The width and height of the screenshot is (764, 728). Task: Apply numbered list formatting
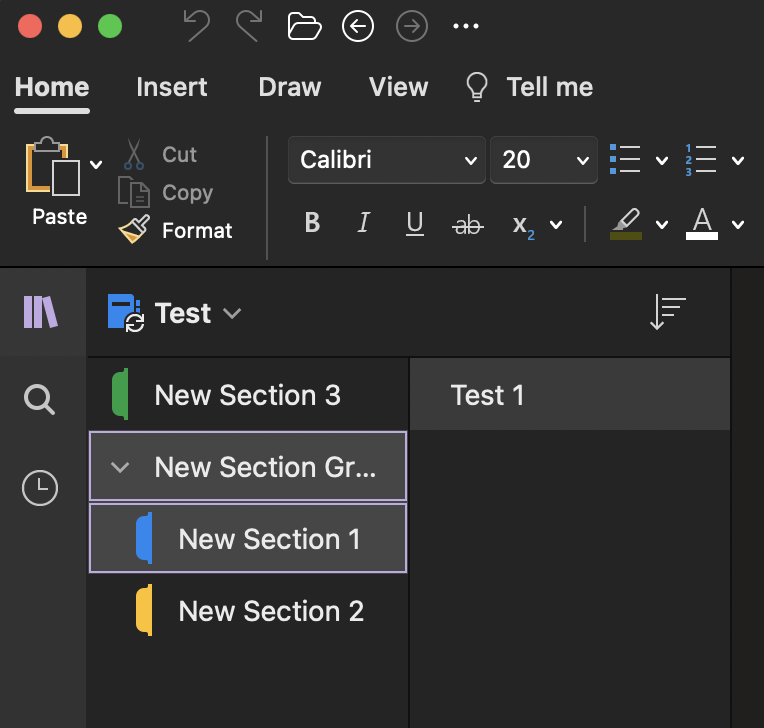[x=701, y=159]
